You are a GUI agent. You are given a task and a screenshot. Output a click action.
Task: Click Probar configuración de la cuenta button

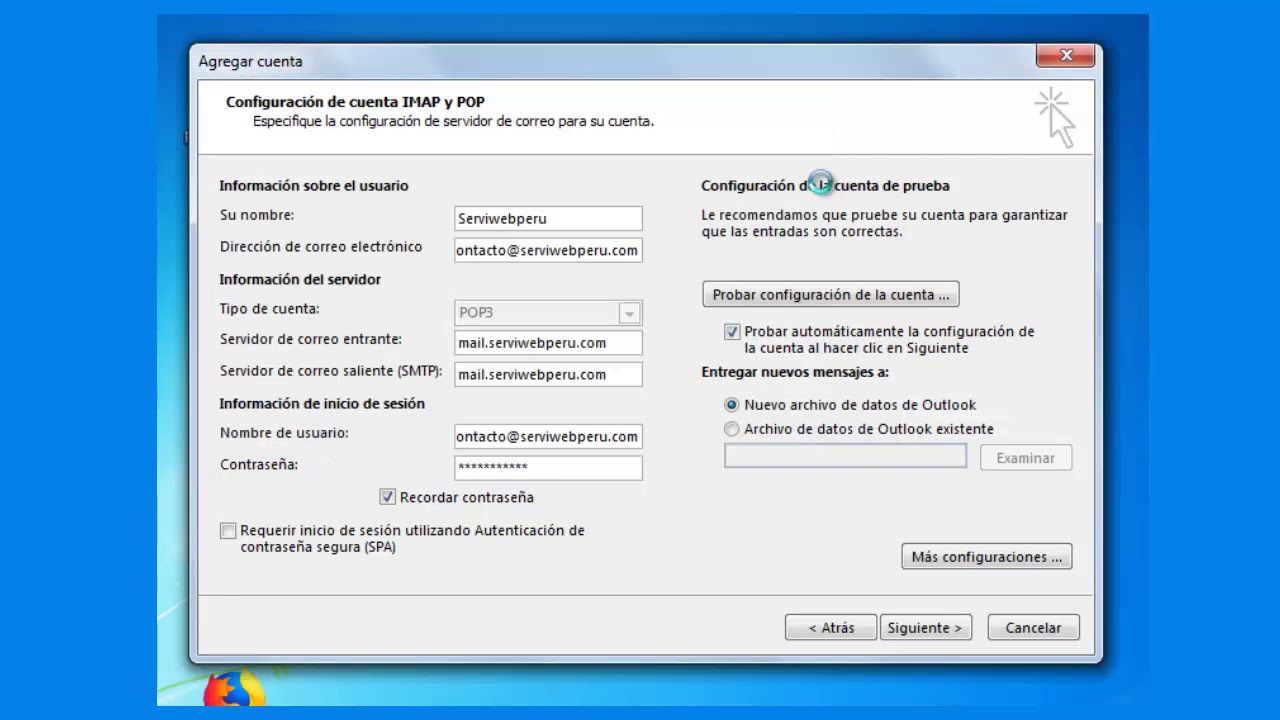(831, 295)
